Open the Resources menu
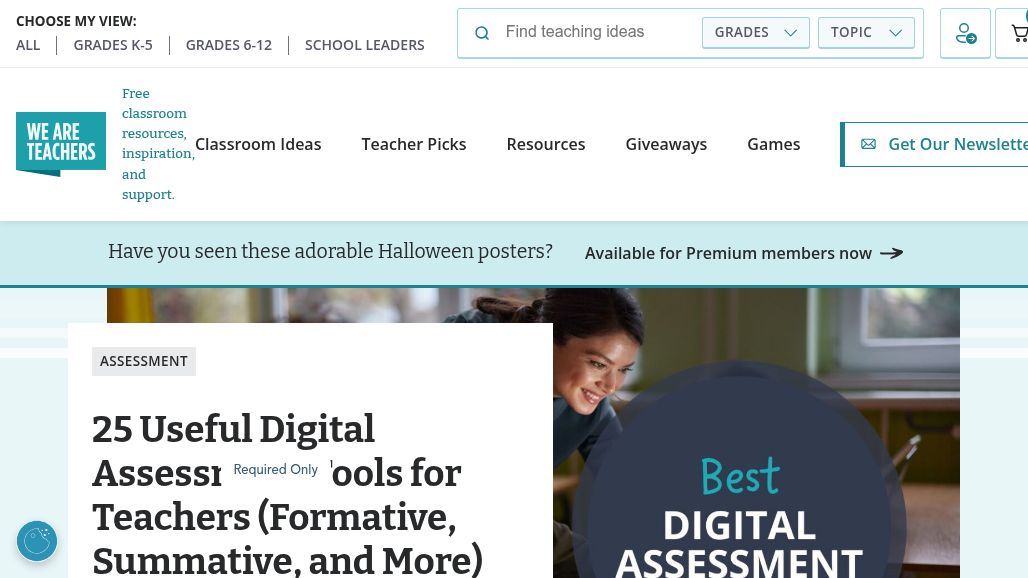Image resolution: width=1028 pixels, height=578 pixels. click(x=546, y=144)
